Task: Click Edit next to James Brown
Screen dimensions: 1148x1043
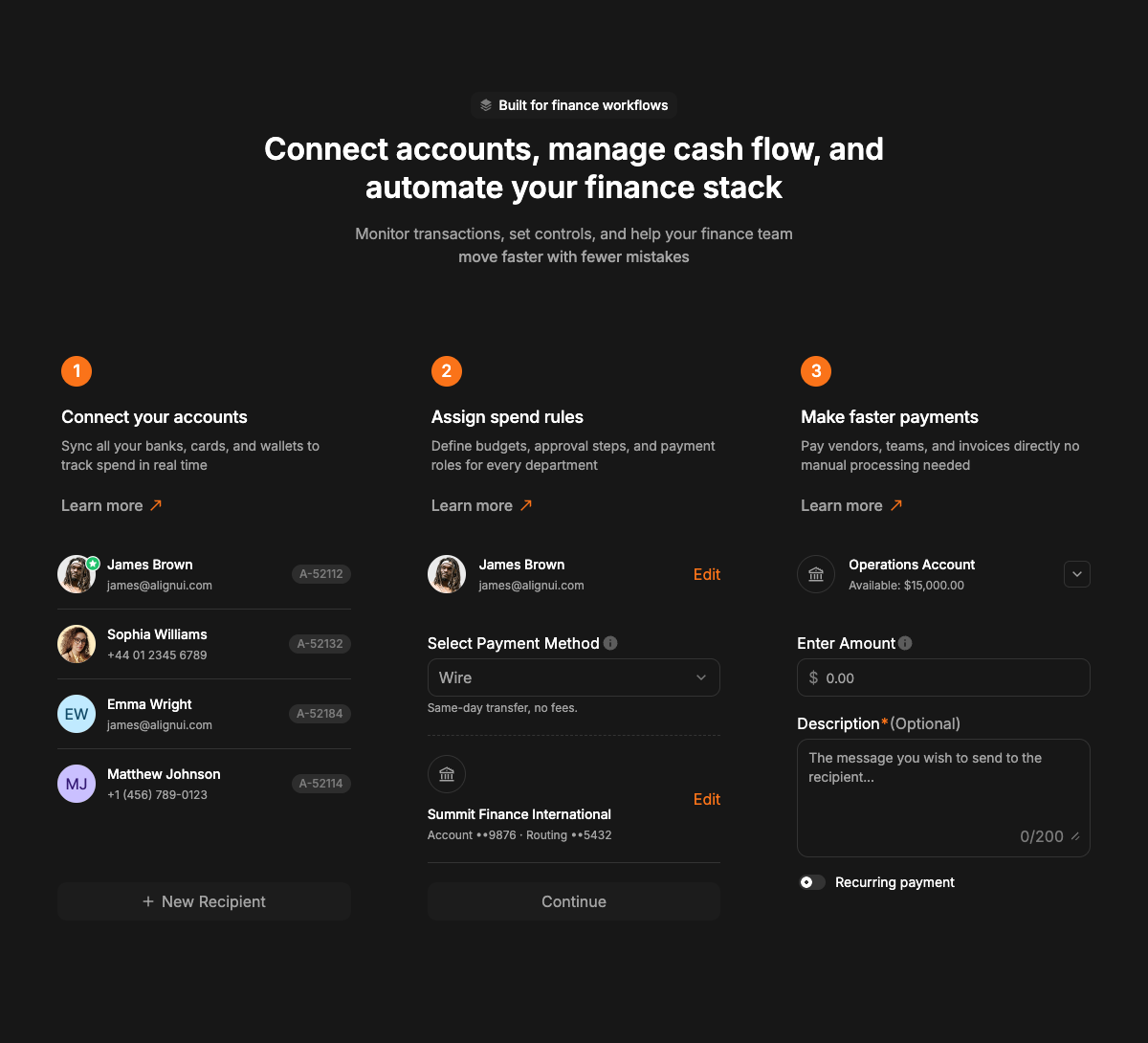Action: pyautogui.click(x=707, y=574)
